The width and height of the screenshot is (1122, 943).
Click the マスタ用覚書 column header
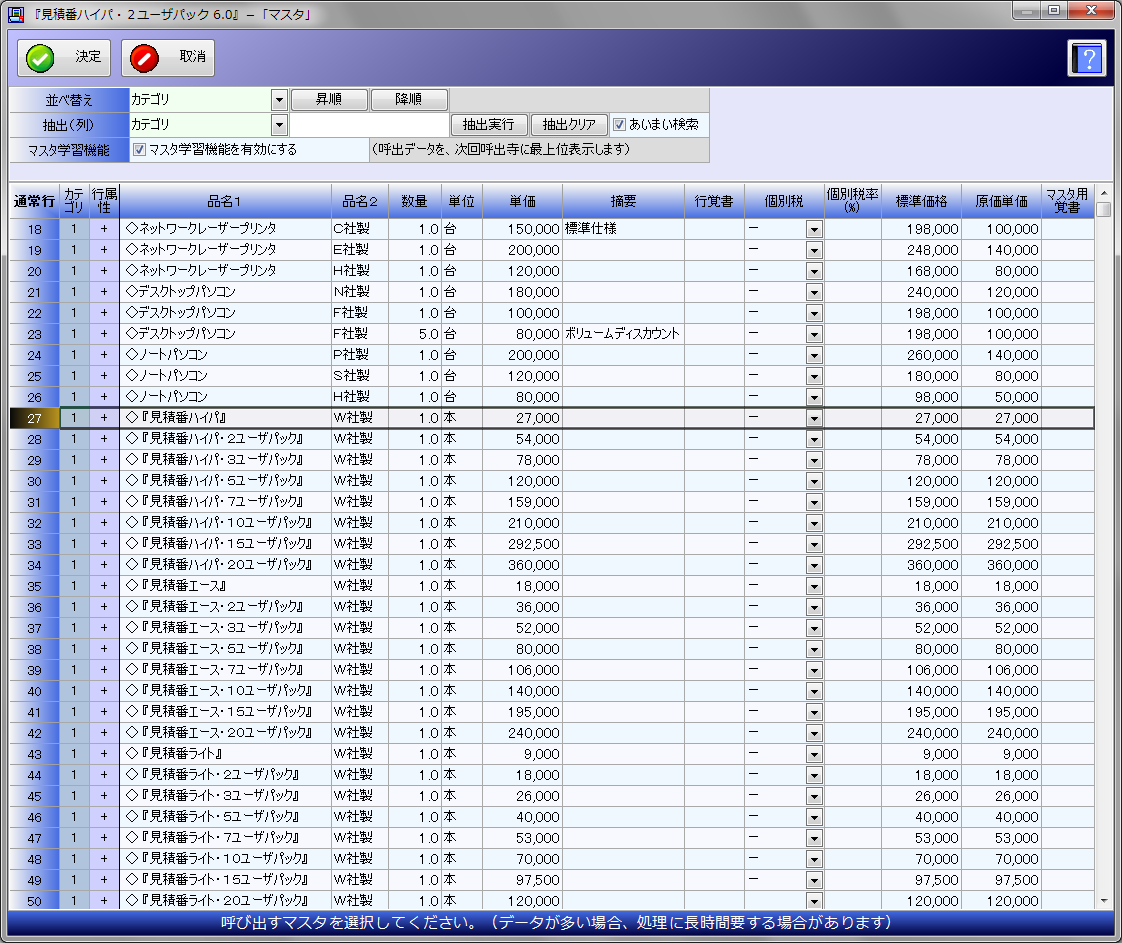point(1067,201)
